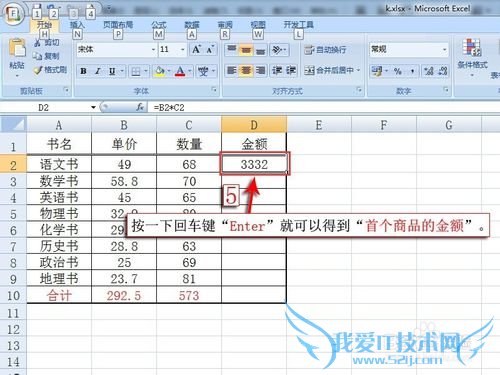
Task: Click the Cut scissors icon
Action: pos(38,43)
